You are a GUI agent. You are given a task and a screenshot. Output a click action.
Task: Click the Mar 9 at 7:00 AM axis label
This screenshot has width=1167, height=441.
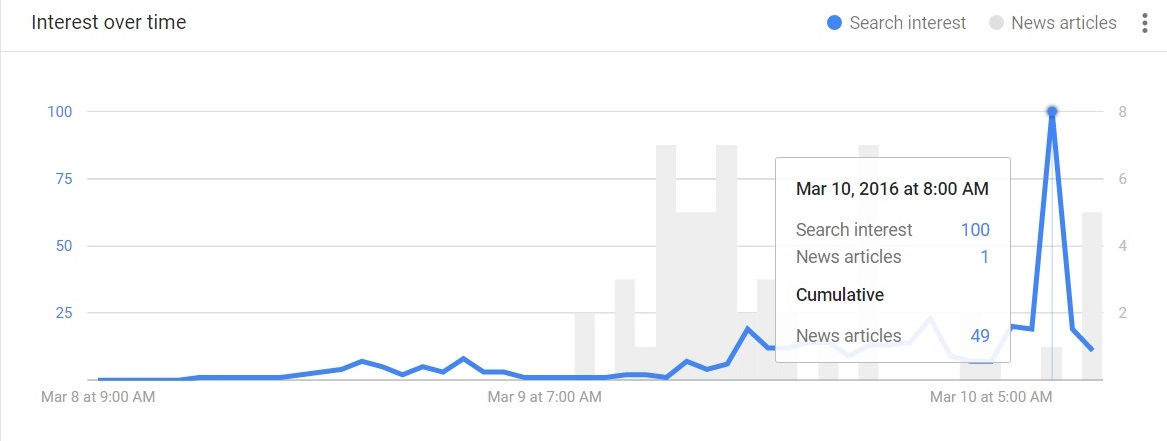pyautogui.click(x=544, y=397)
